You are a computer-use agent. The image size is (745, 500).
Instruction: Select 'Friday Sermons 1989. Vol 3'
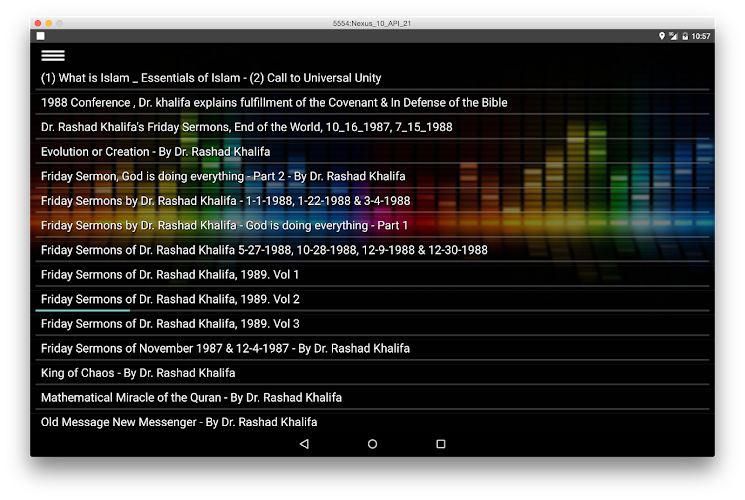pyautogui.click(x=372, y=324)
